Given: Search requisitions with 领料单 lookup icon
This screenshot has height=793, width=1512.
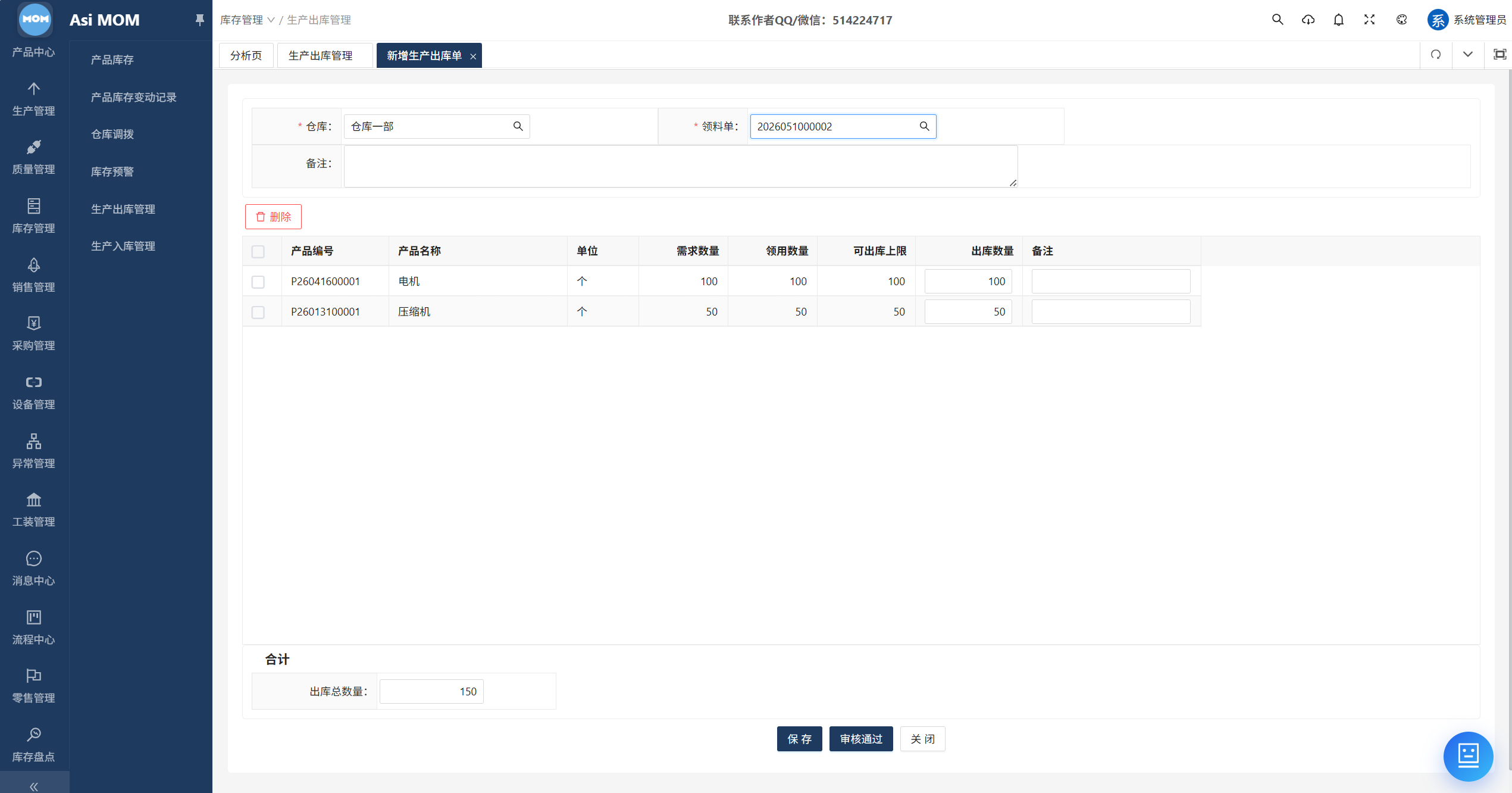Looking at the screenshot, I should pos(924,126).
